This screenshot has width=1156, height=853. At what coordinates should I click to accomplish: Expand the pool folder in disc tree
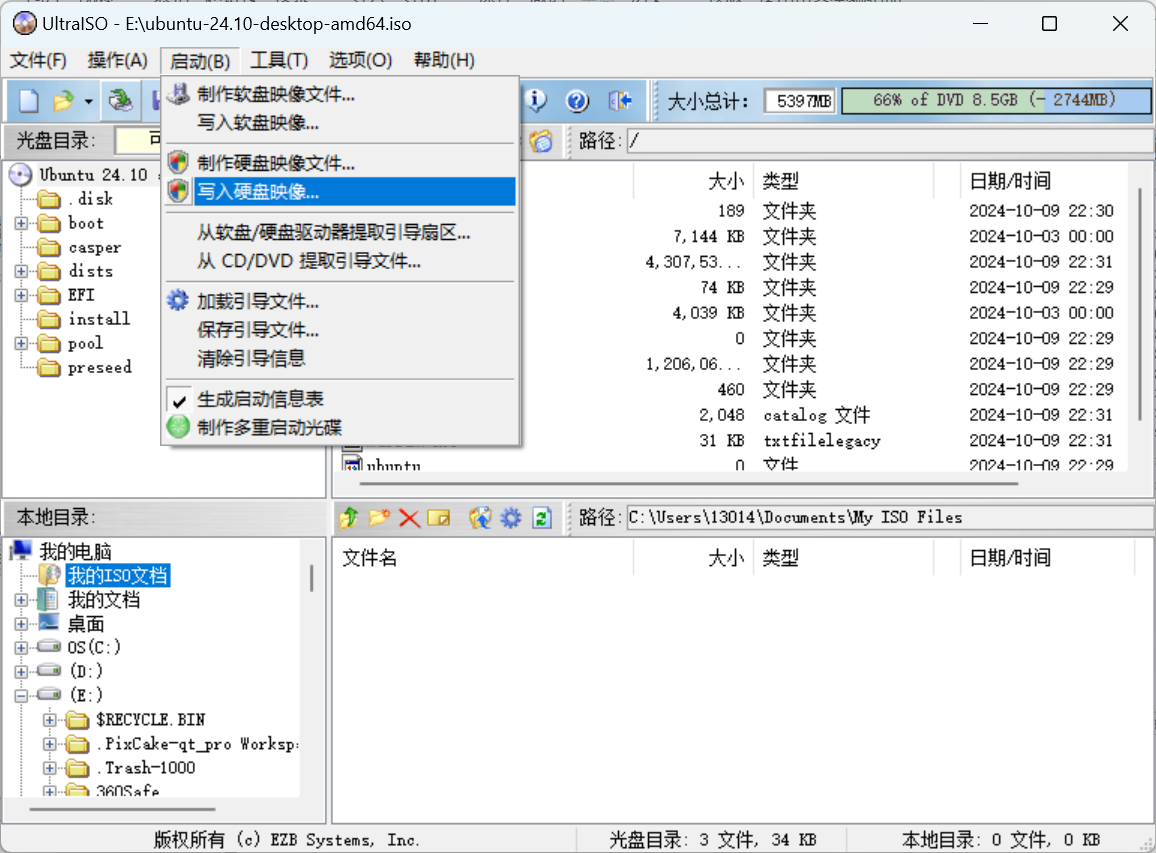point(21,344)
